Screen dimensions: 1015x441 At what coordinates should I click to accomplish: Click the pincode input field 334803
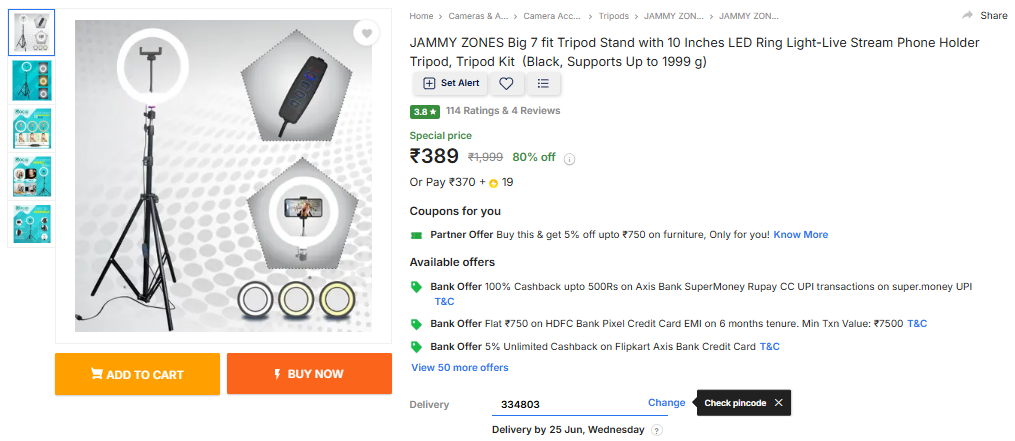(x=565, y=404)
